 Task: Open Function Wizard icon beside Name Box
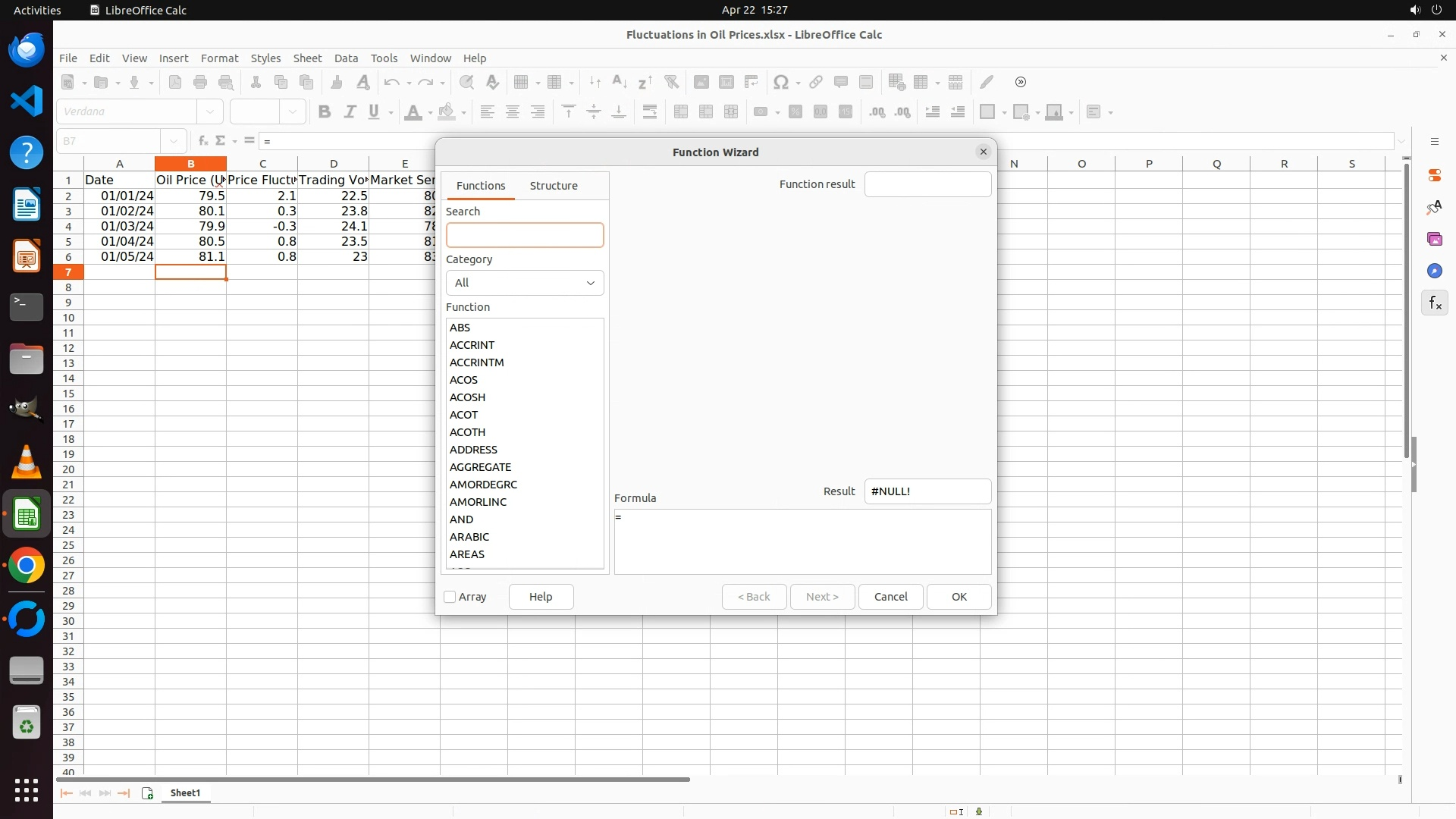point(202,141)
